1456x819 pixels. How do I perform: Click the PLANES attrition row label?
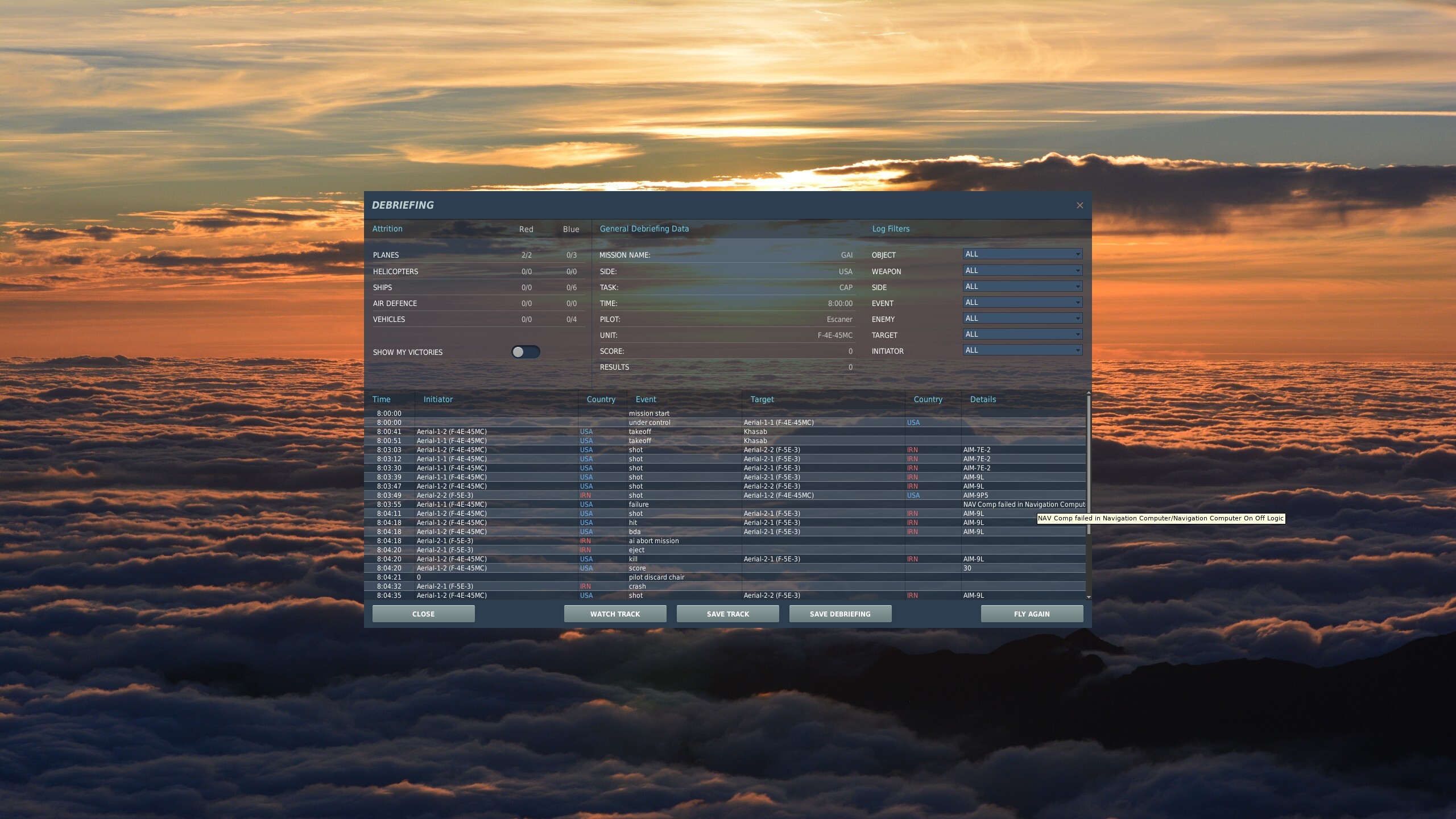click(x=386, y=255)
